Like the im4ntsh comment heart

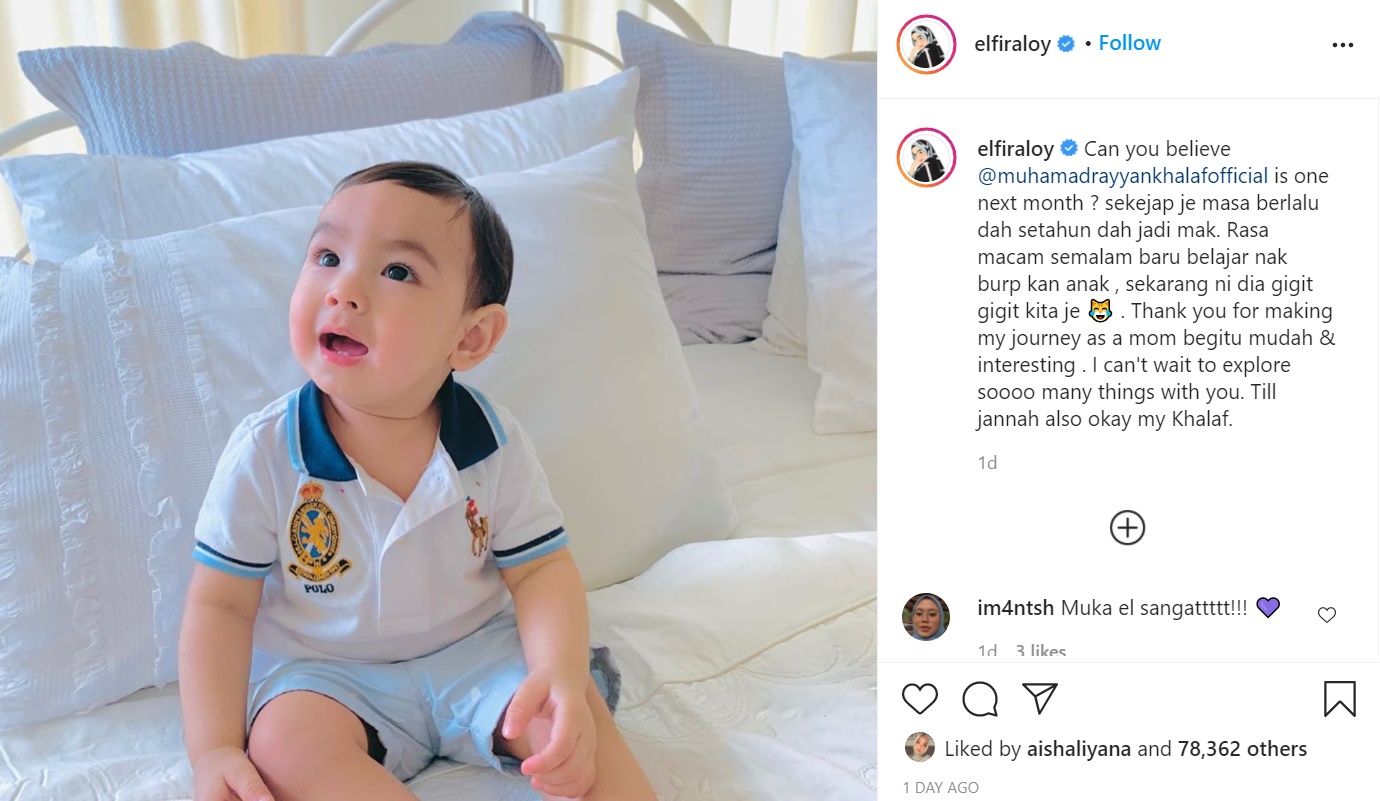(x=1327, y=615)
